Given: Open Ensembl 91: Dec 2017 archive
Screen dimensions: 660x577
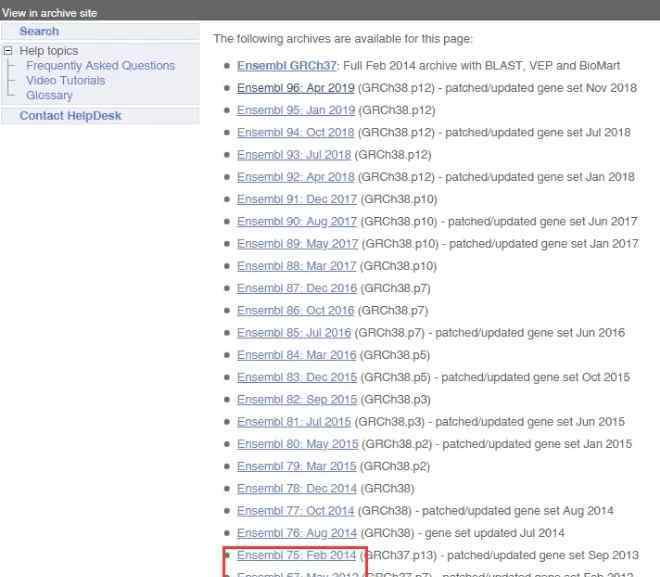Looking at the screenshot, I should [297, 199].
